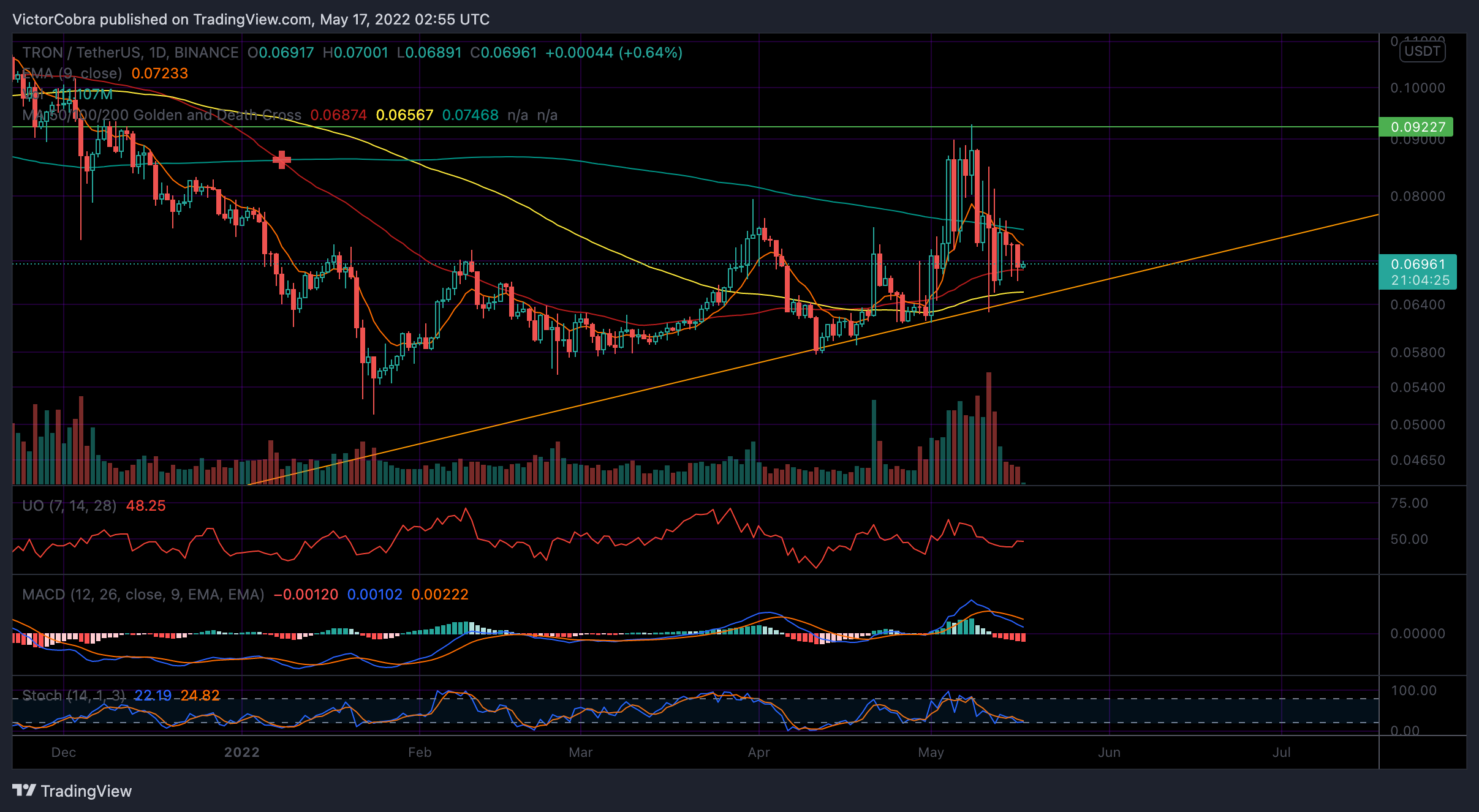Click the green 0.09227 price label

[1416, 127]
